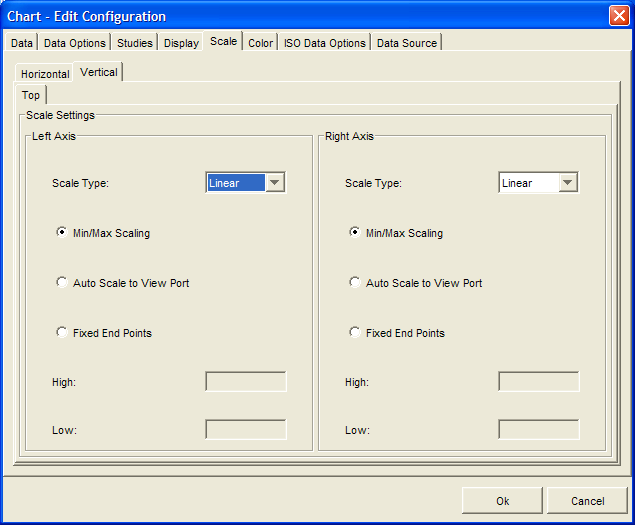Open the Data tab
The width and height of the screenshot is (635, 525).
pos(22,43)
